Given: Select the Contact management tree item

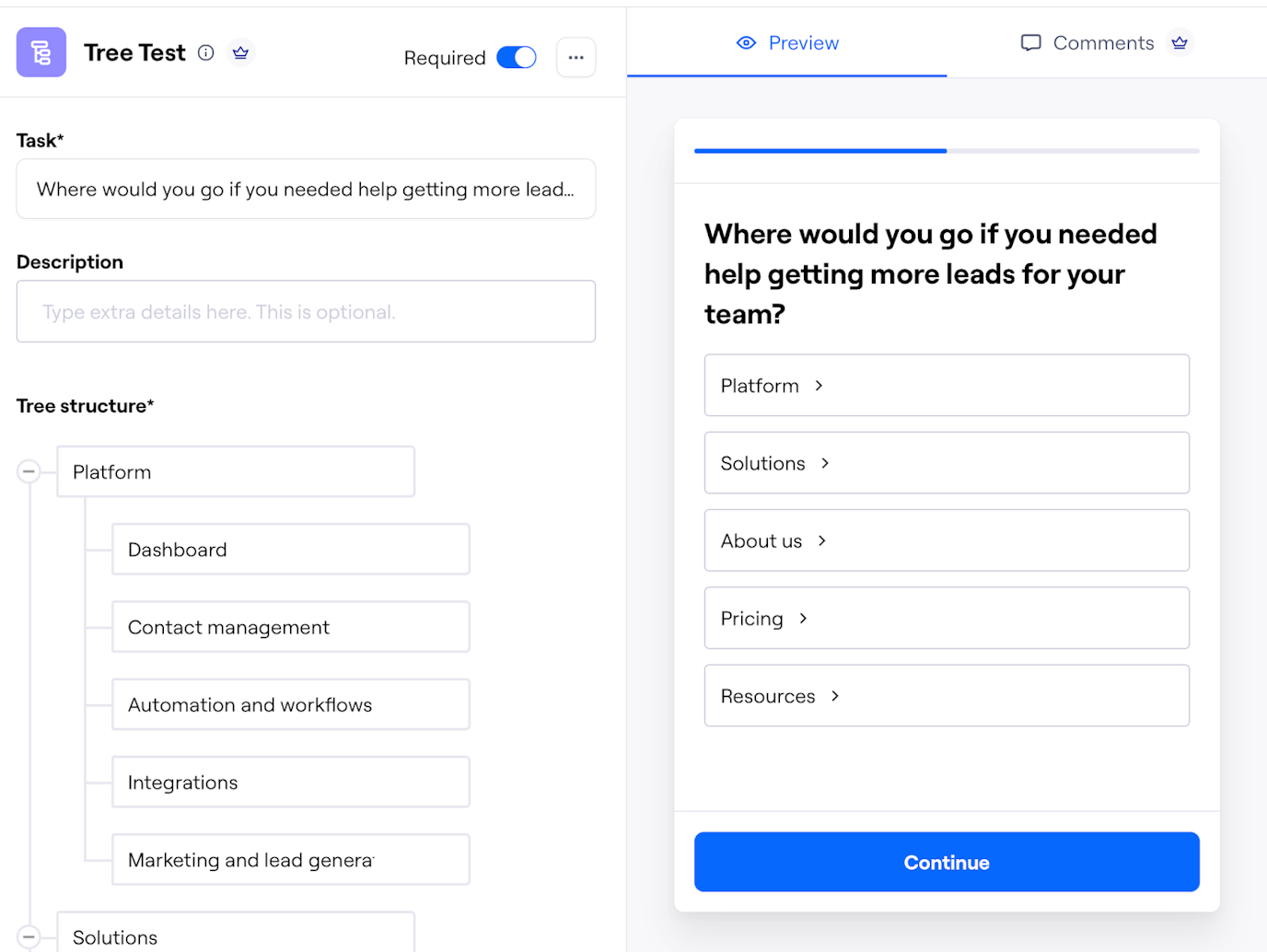Looking at the screenshot, I should click(290, 627).
